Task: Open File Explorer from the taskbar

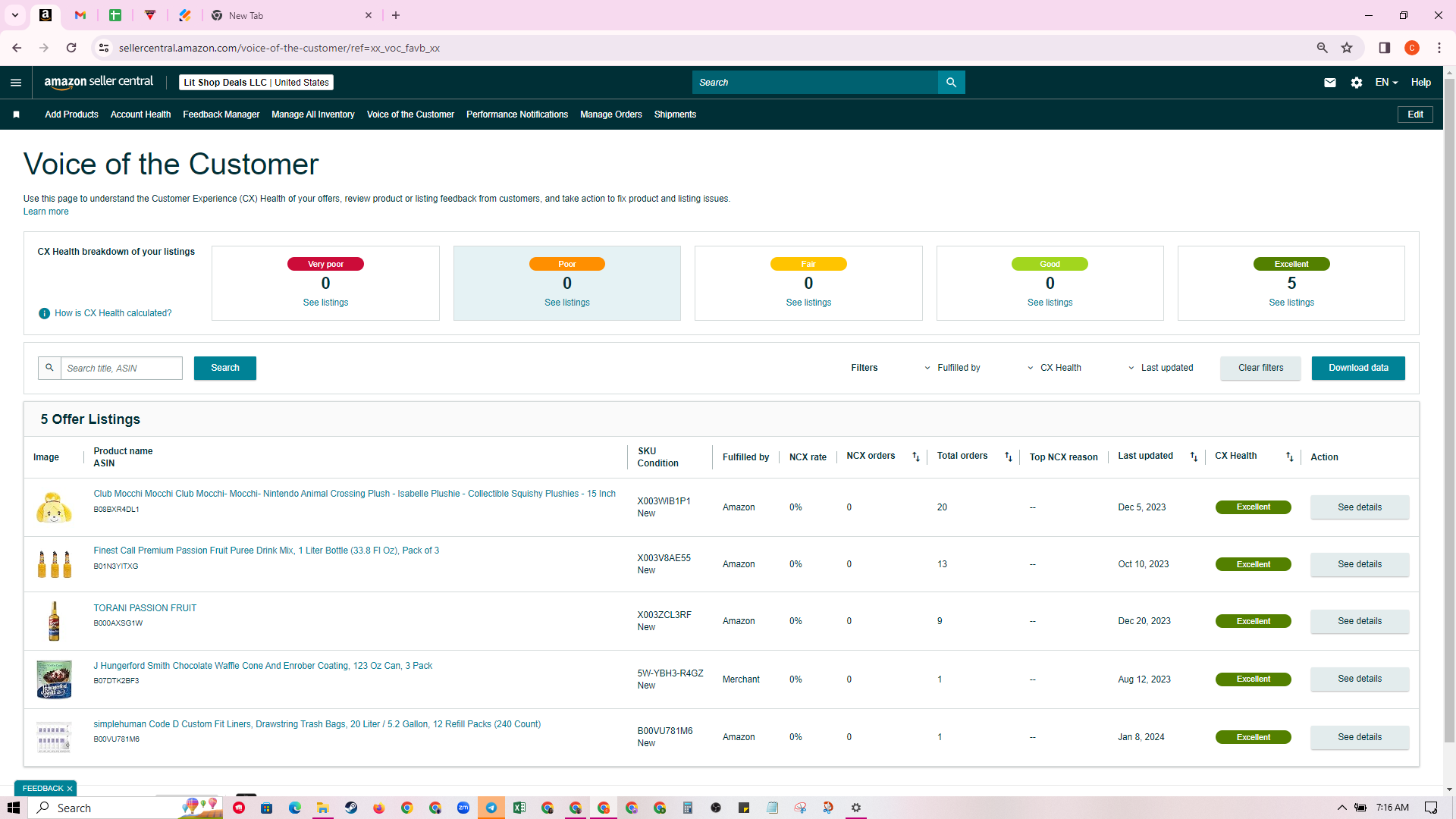Action: [x=322, y=808]
